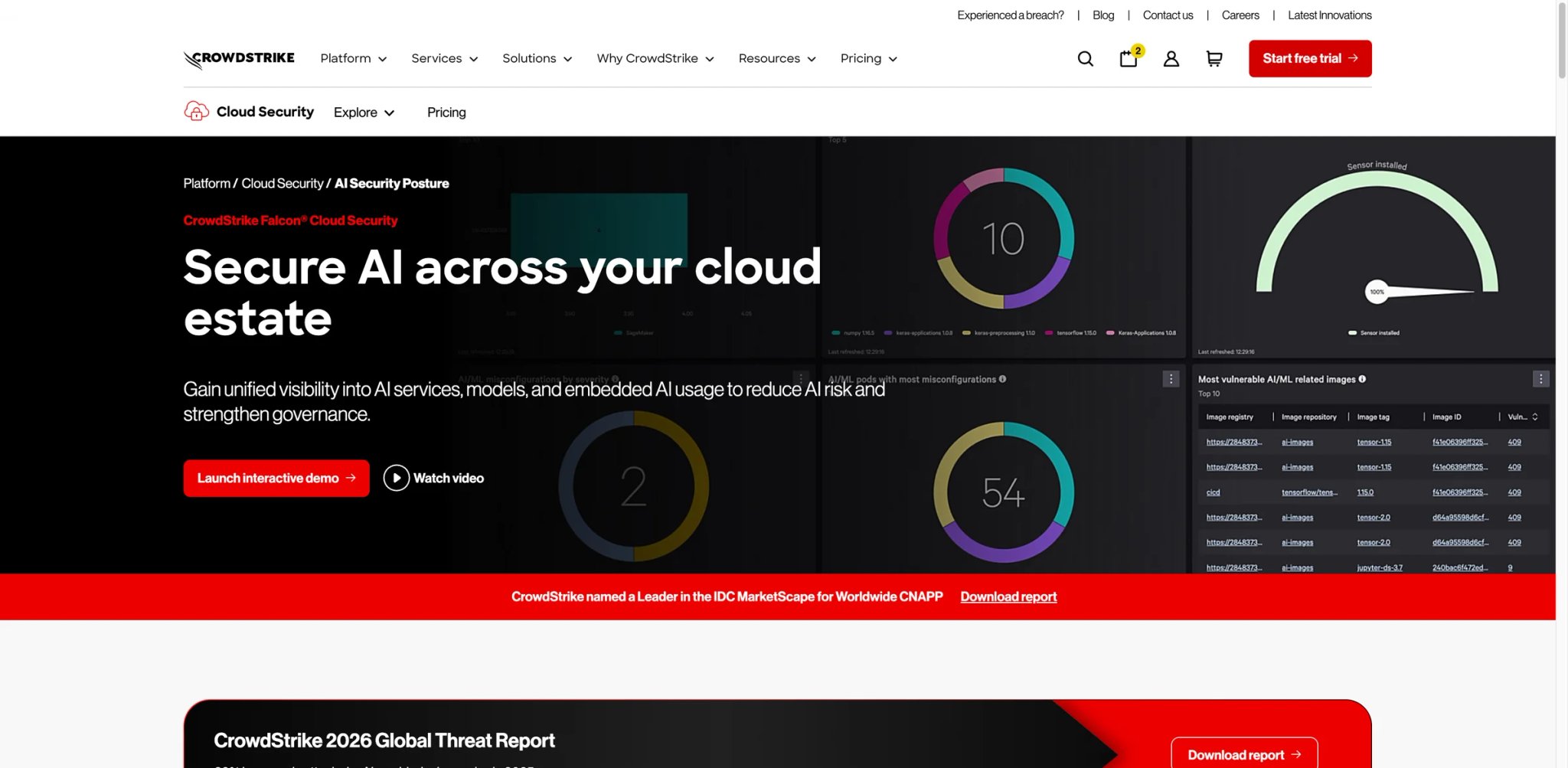Click the Start free trial button
Screen dimensions: 1568x768
[x=1310, y=59]
